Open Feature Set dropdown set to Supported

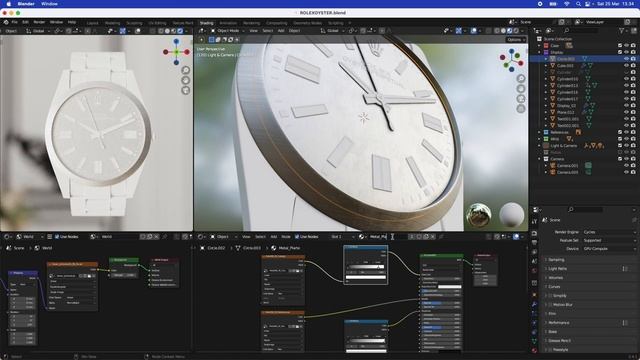tap(609, 240)
